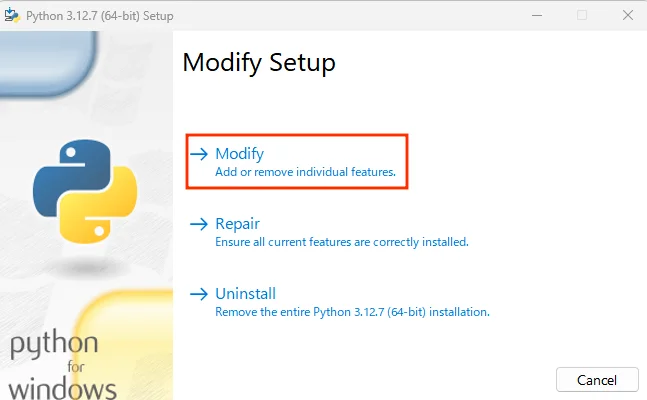Click the Cancel button
The image size is (647, 400).
pos(597,379)
